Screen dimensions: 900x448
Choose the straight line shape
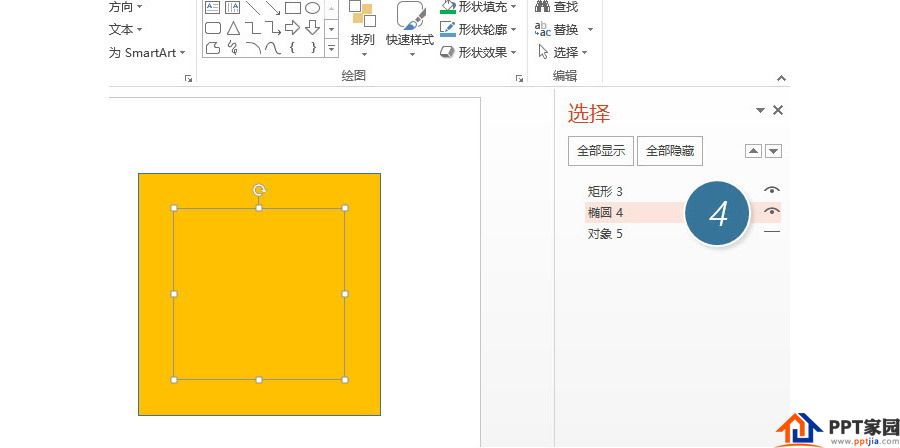coord(253,7)
